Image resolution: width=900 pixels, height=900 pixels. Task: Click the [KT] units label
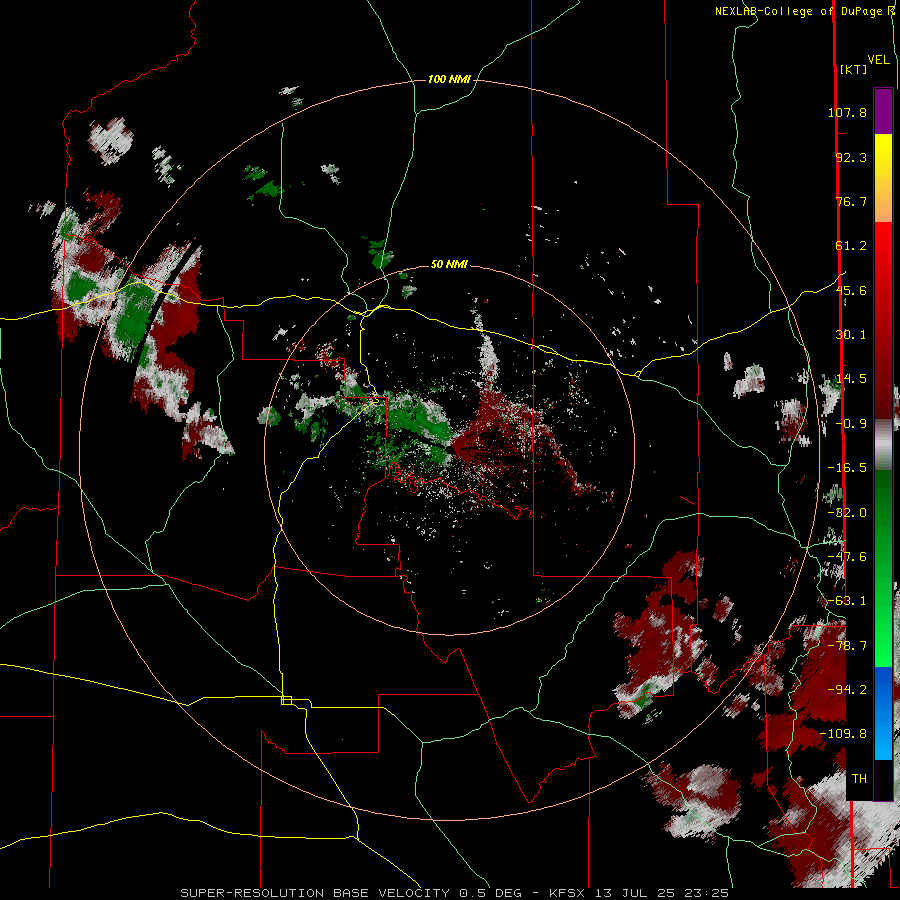(853, 69)
